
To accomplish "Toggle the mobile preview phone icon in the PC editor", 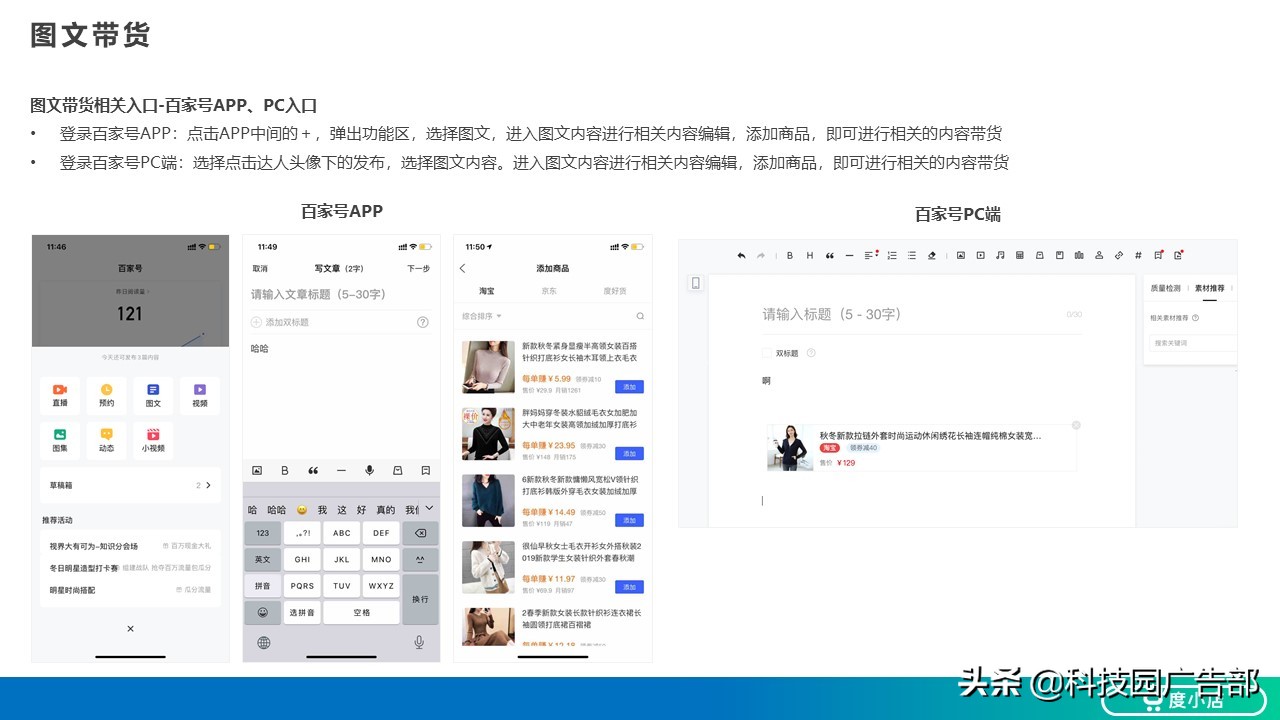I will pos(696,283).
